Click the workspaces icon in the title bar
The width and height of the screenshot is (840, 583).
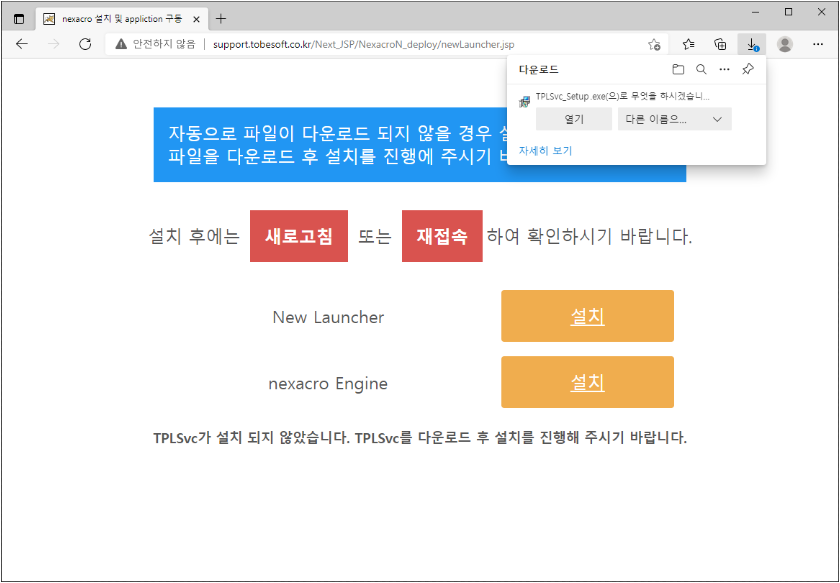(x=18, y=17)
